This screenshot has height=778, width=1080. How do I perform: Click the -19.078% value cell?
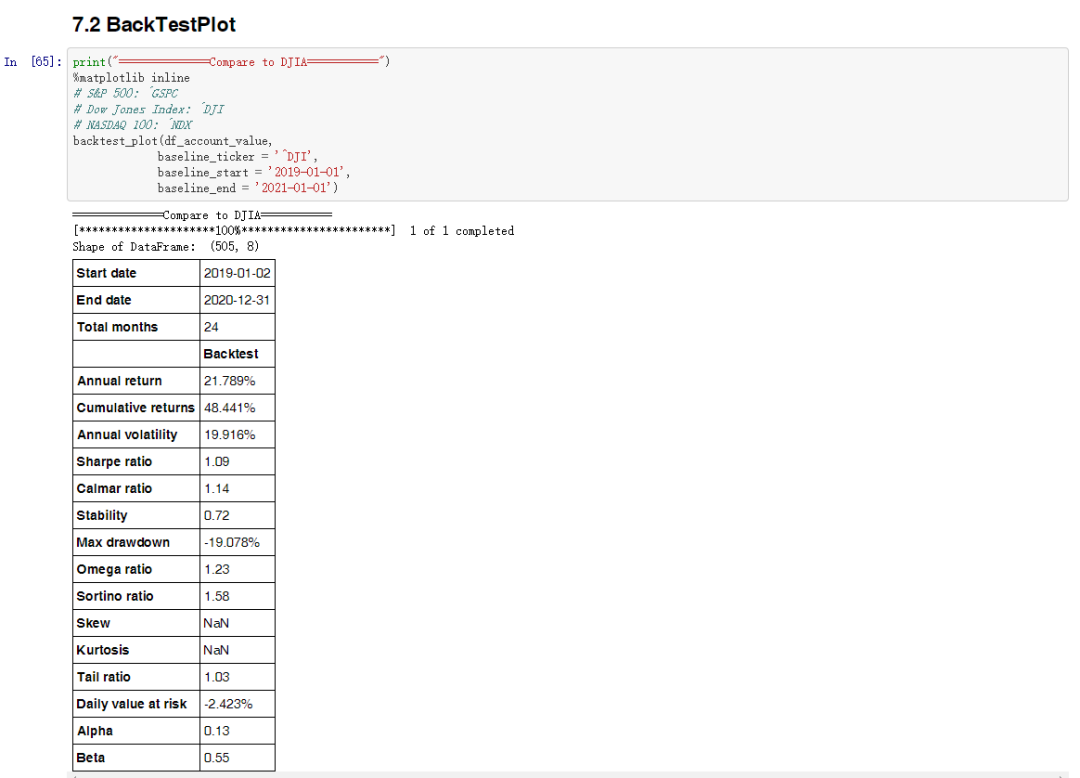[x=237, y=543]
